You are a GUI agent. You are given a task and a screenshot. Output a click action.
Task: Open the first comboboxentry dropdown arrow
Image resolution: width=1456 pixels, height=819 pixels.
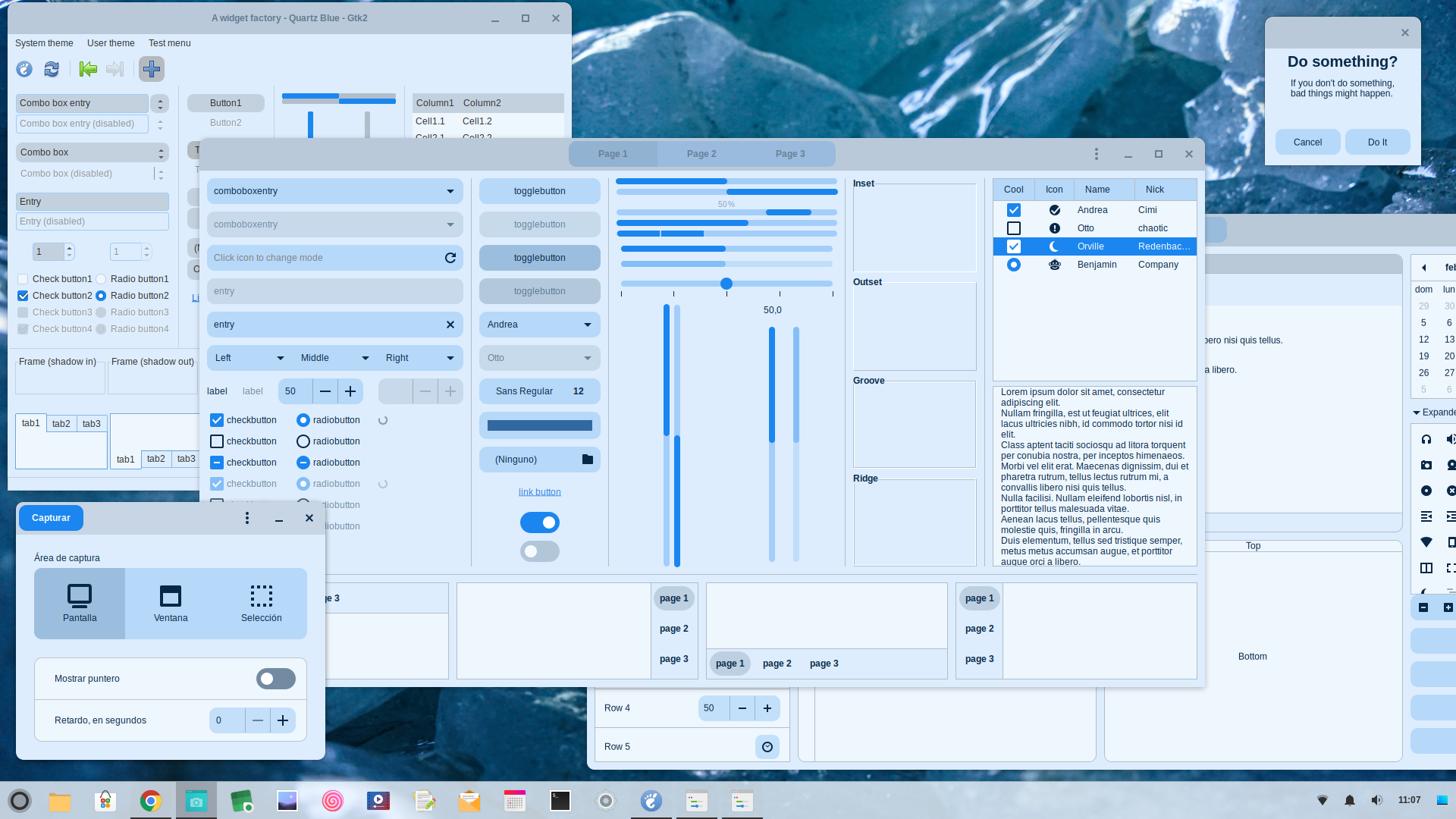coord(450,191)
